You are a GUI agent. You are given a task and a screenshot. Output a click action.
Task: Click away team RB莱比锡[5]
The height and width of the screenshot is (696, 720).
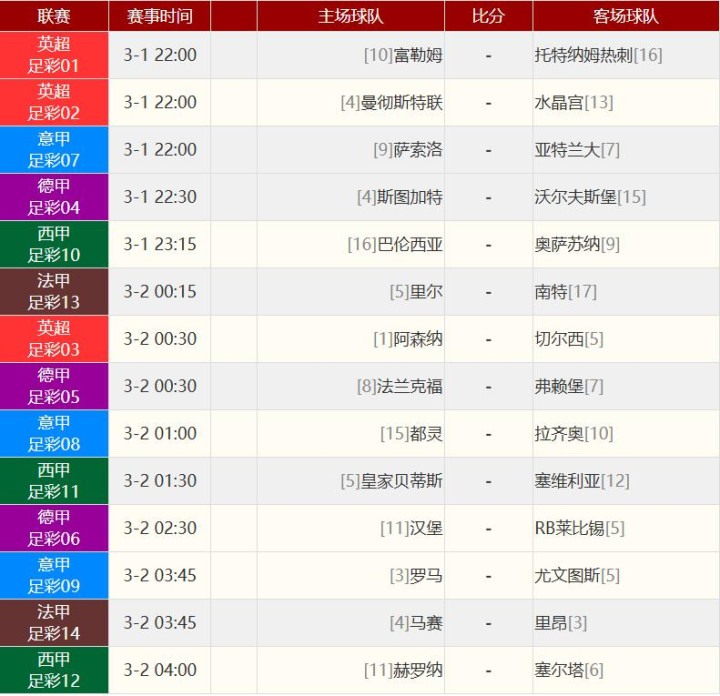[579, 528]
